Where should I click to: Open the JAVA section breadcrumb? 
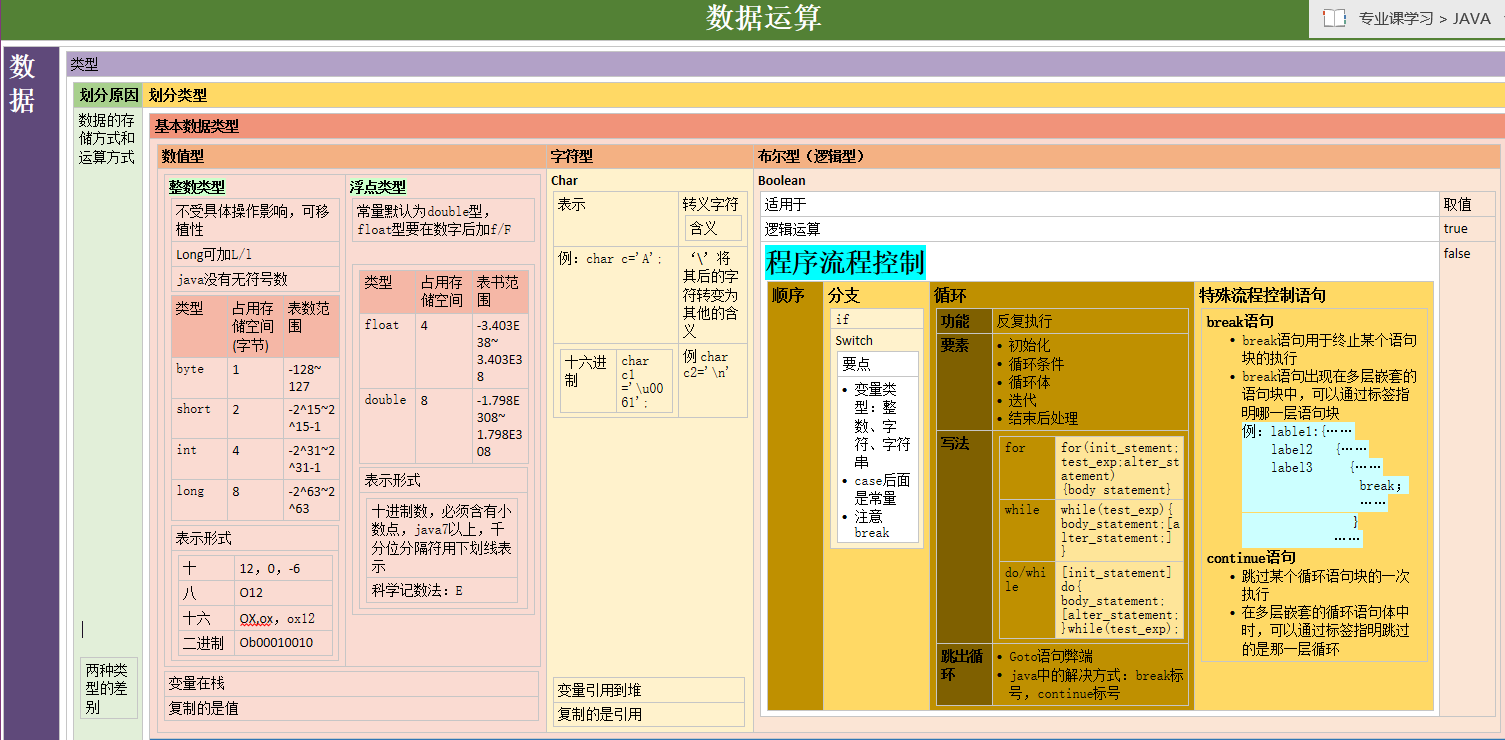[x=1472, y=18]
